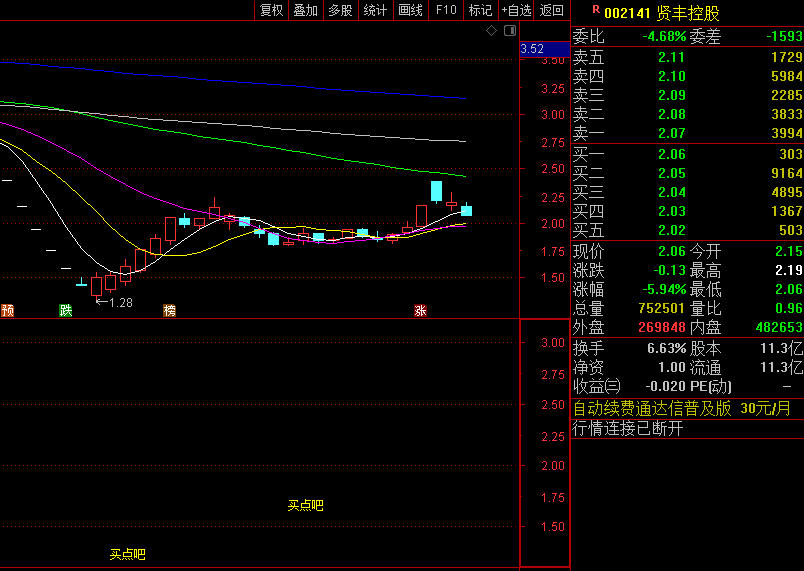Screen dimensions: 804x571
Task: Click the R flag icon beside stock code
Action: [596, 10]
